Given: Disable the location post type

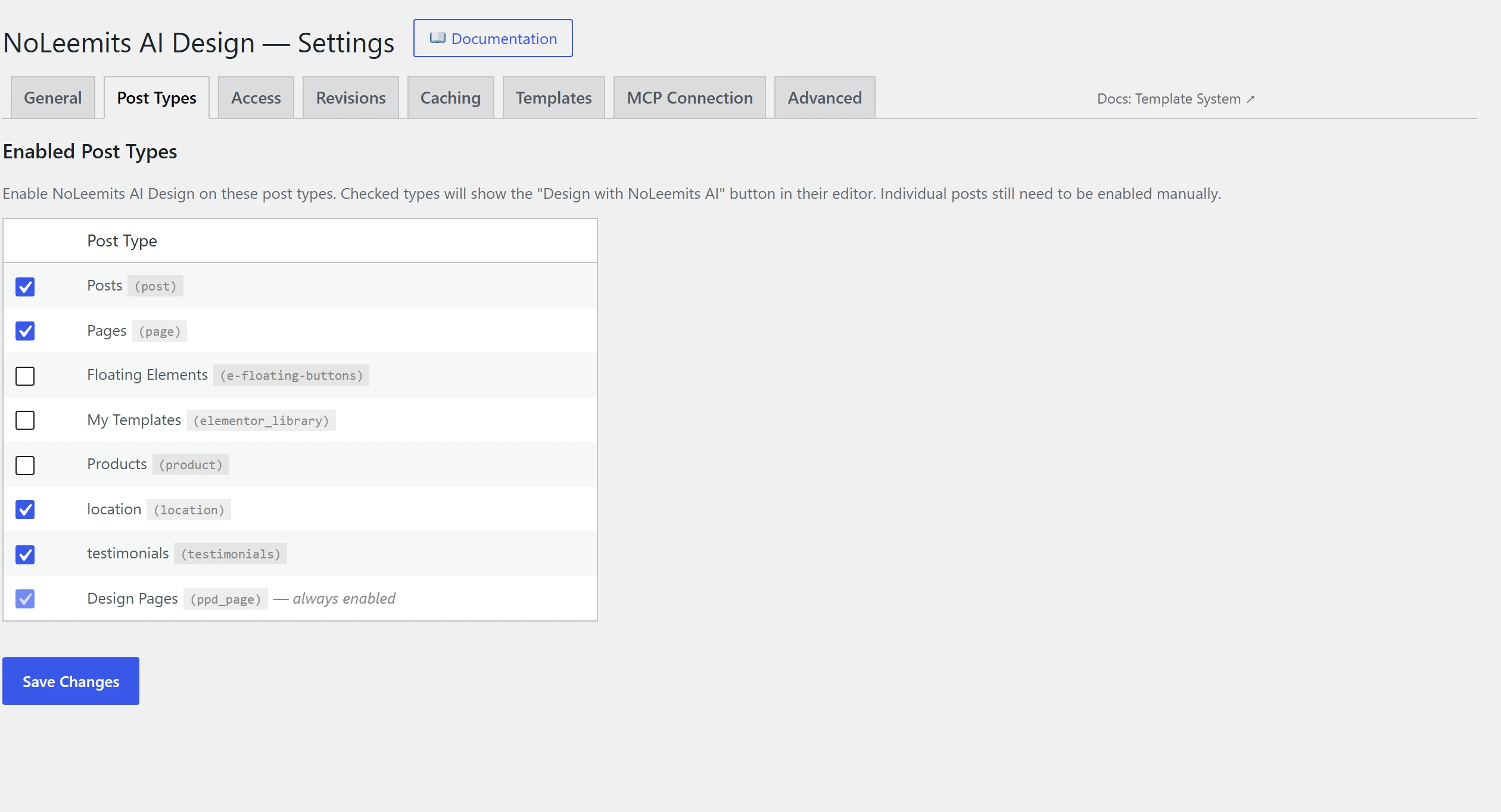Looking at the screenshot, I should coord(25,510).
